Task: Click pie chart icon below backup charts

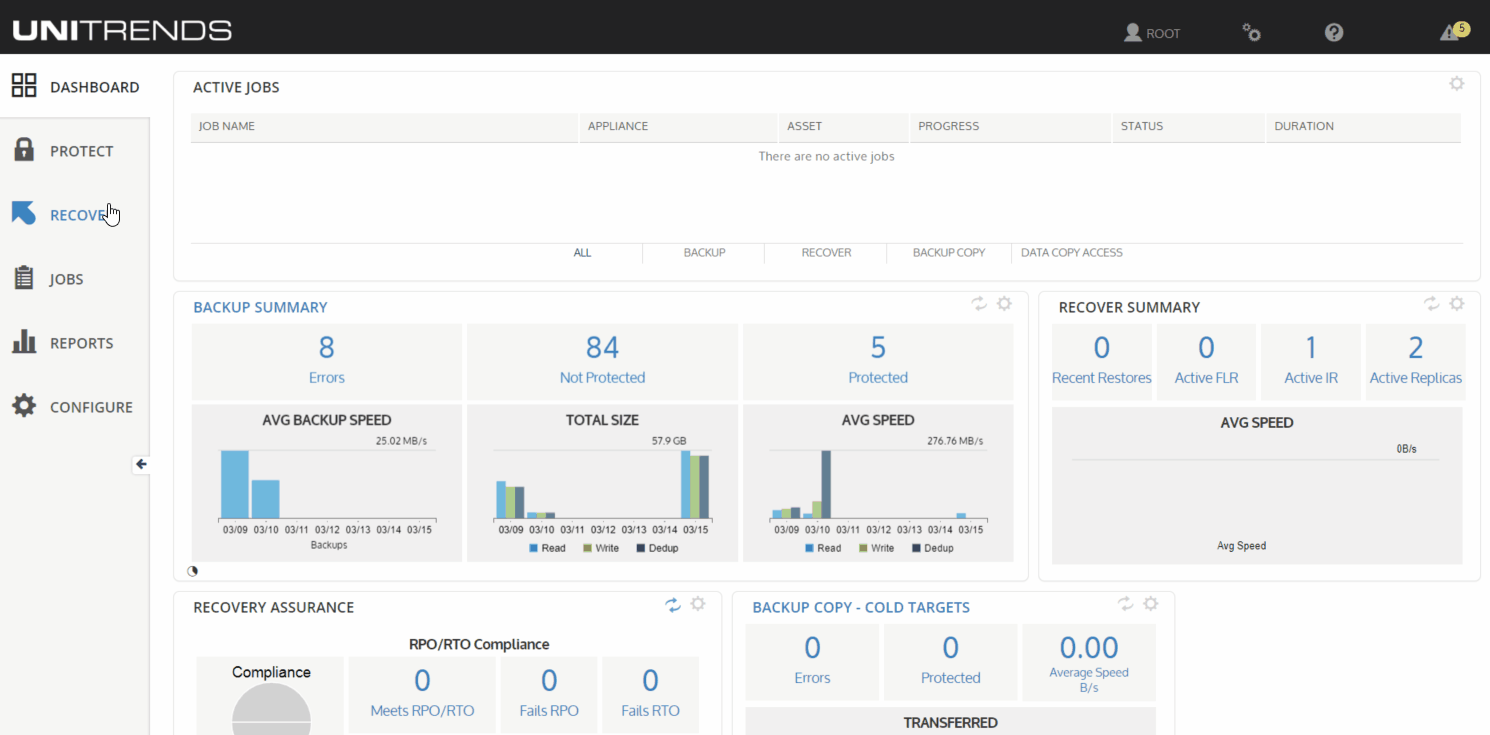Action: [193, 571]
